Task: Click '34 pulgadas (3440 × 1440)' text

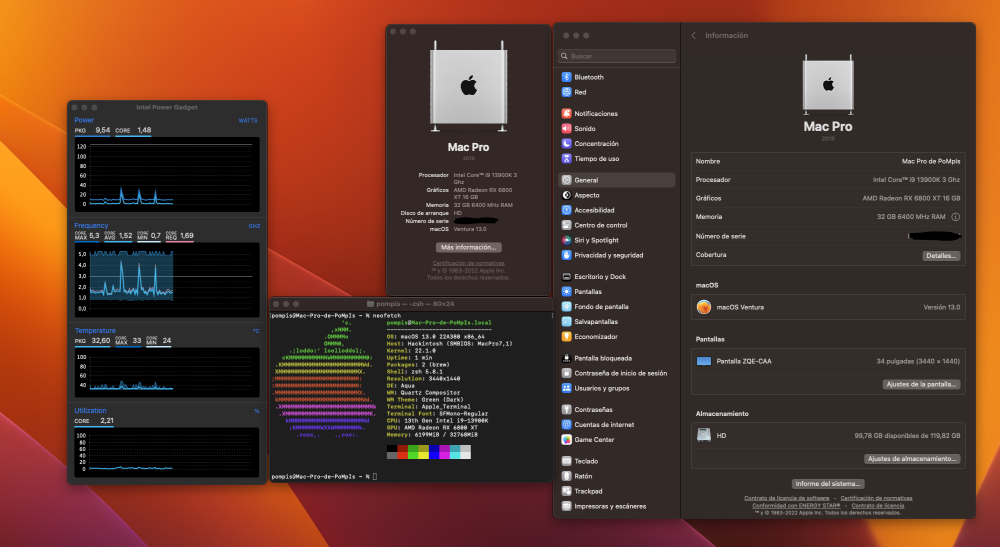Action: tap(918, 361)
